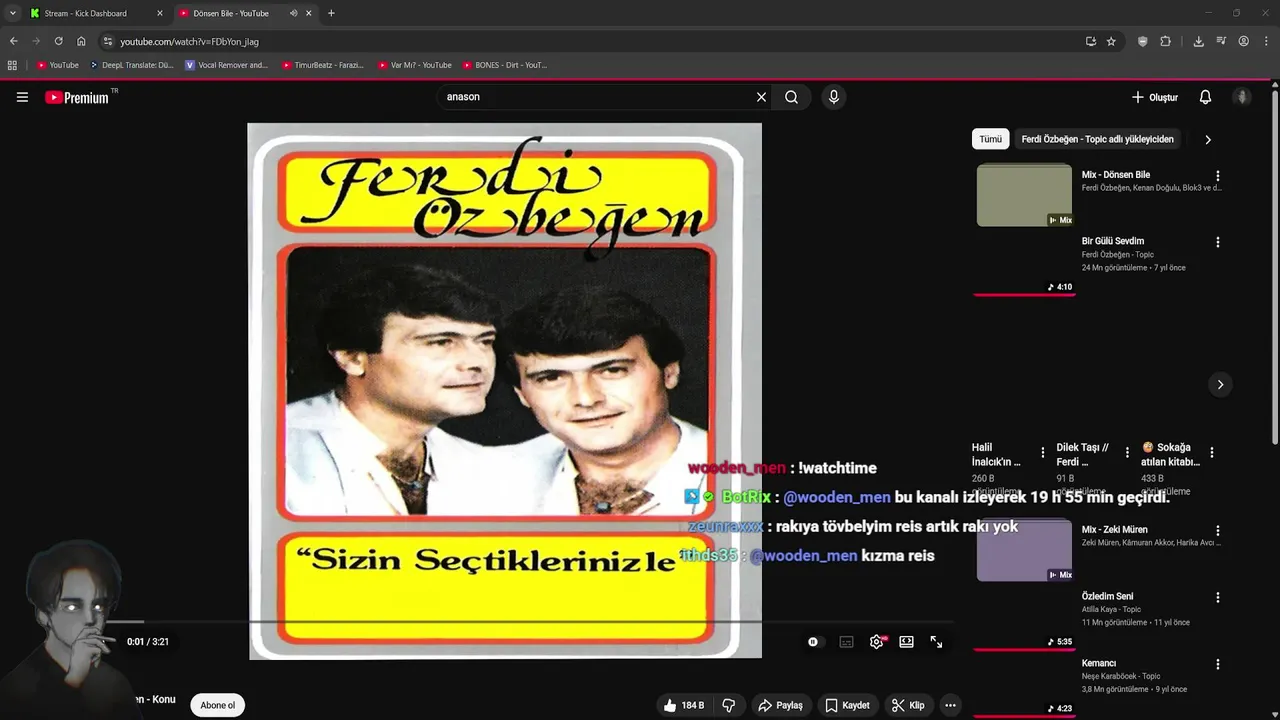
Task: Open options for Kemancı video
Action: coord(1217,664)
